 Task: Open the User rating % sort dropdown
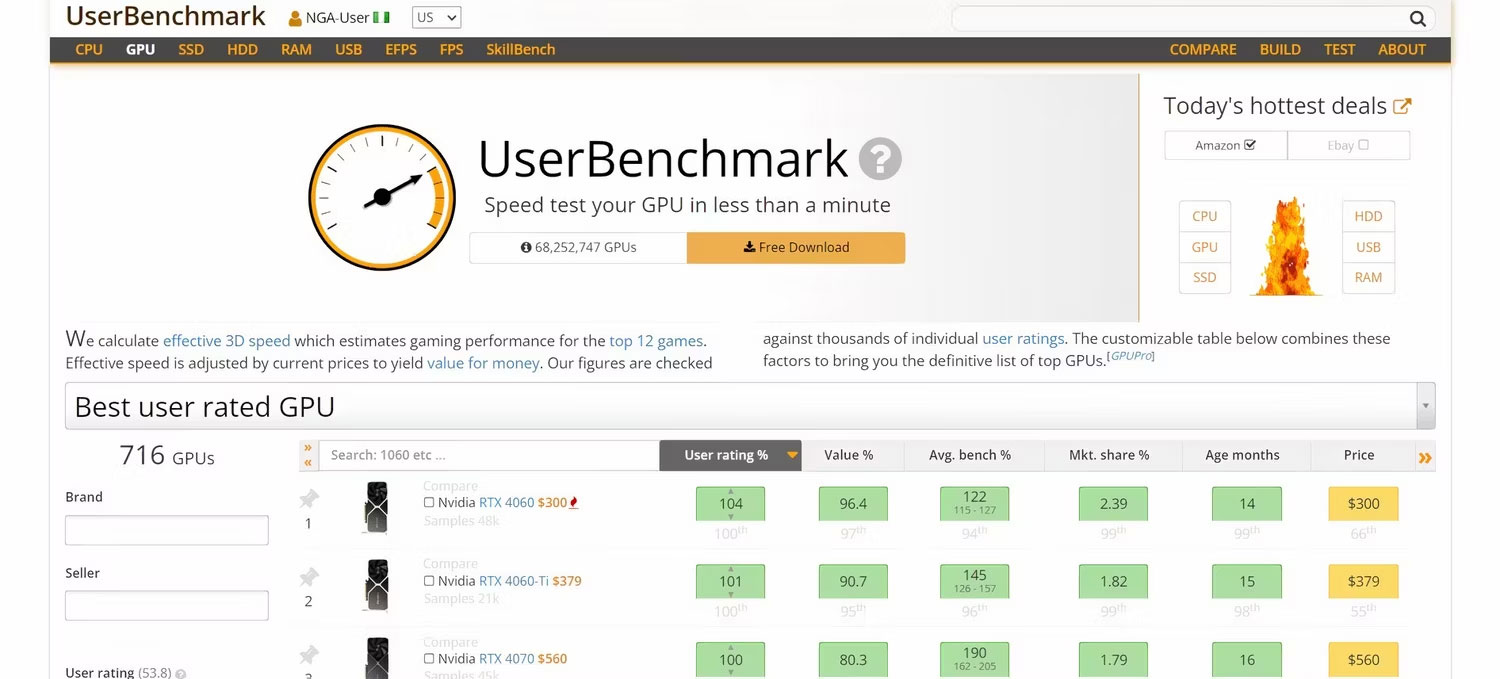pos(730,455)
